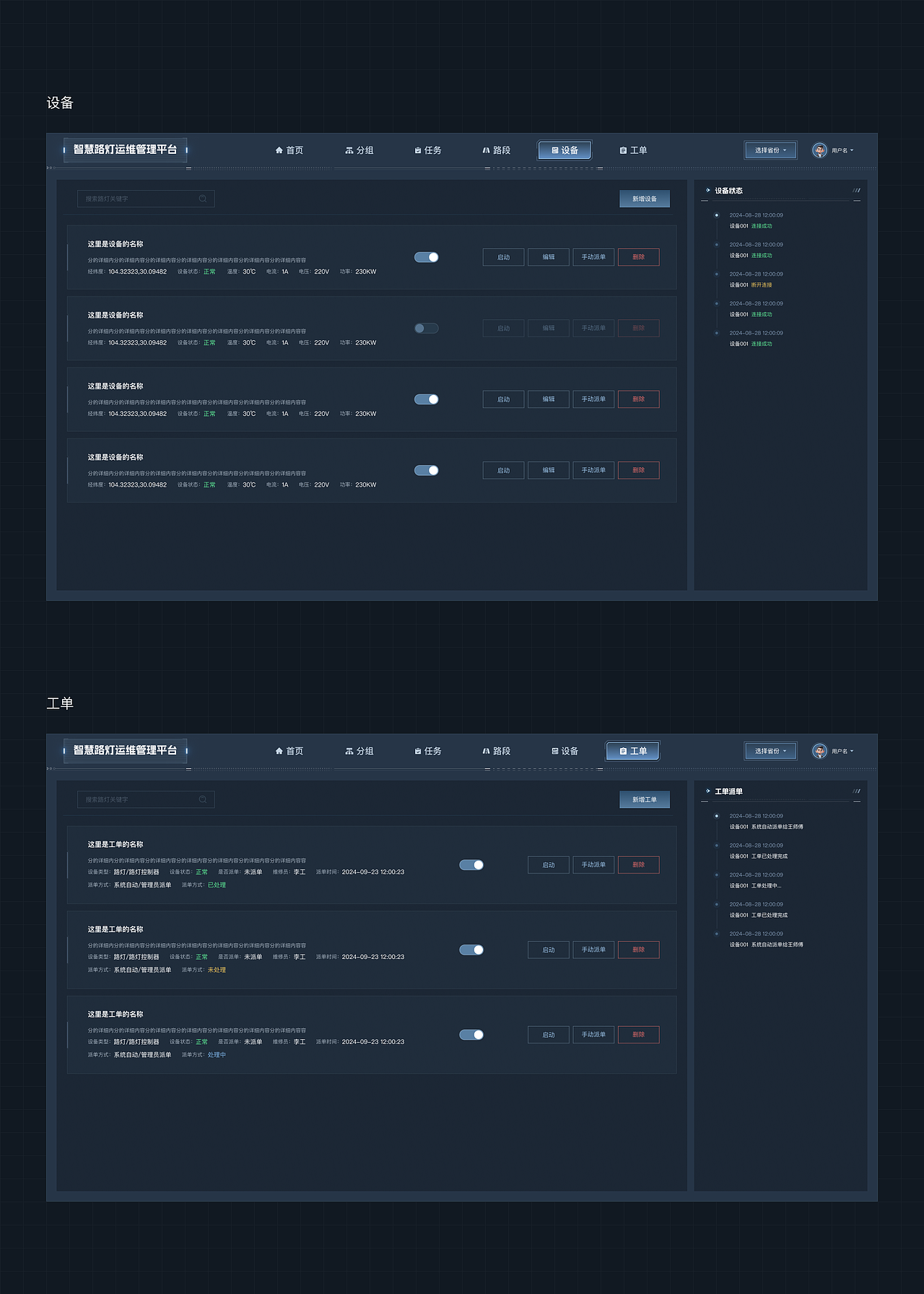
Task: Expand the 用户名 menu on the 工单 screen
Action: point(842,751)
